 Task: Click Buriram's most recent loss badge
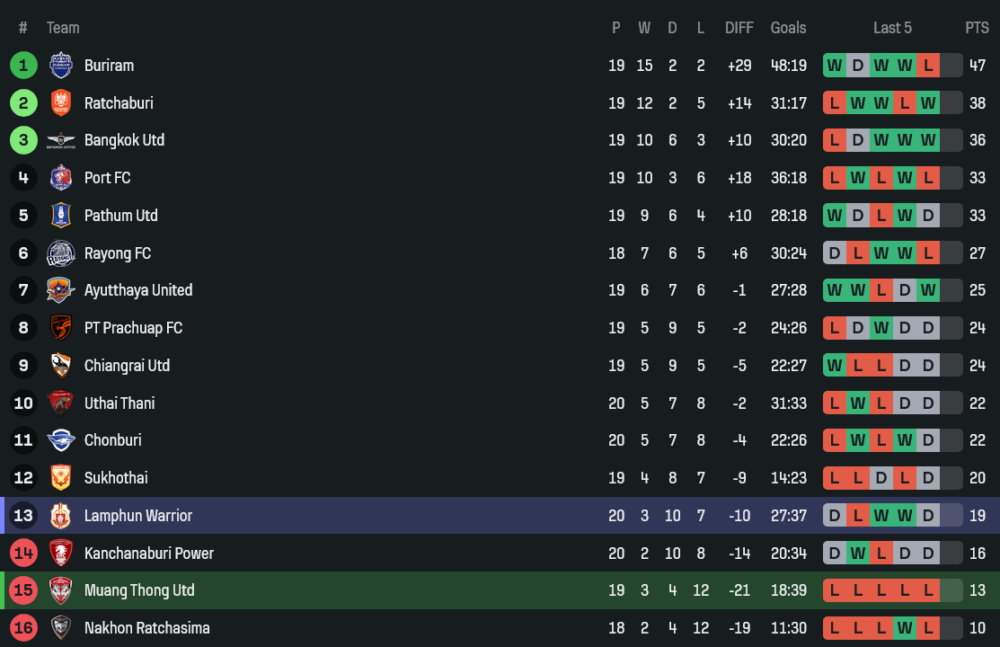pyautogui.click(x=928, y=66)
